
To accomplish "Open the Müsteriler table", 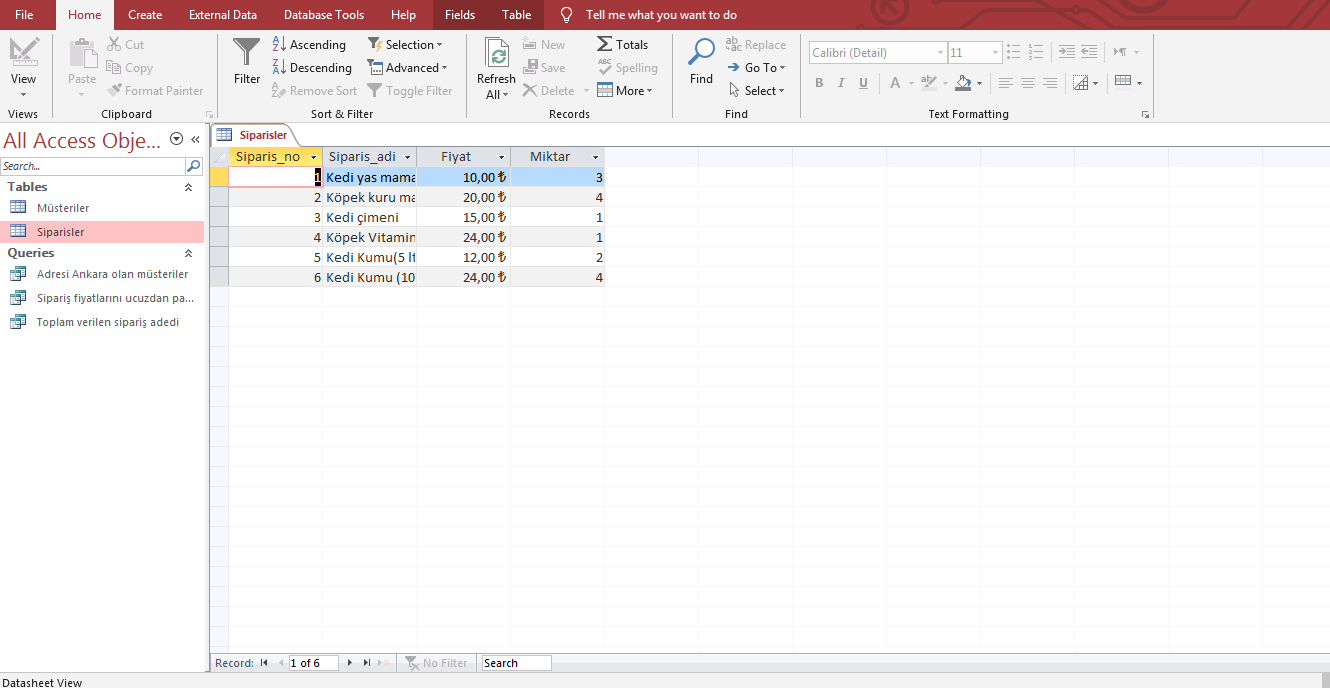I will point(63,208).
